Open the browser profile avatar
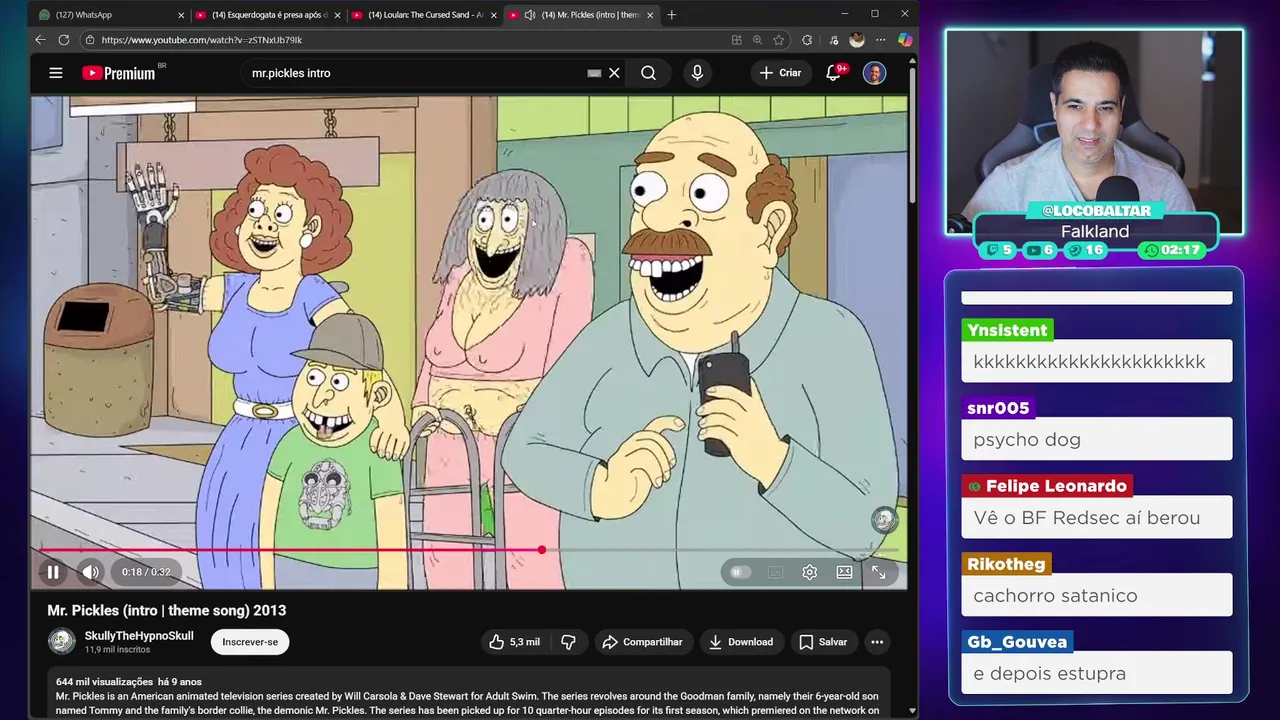Viewport: 1280px width, 720px height. [856, 40]
